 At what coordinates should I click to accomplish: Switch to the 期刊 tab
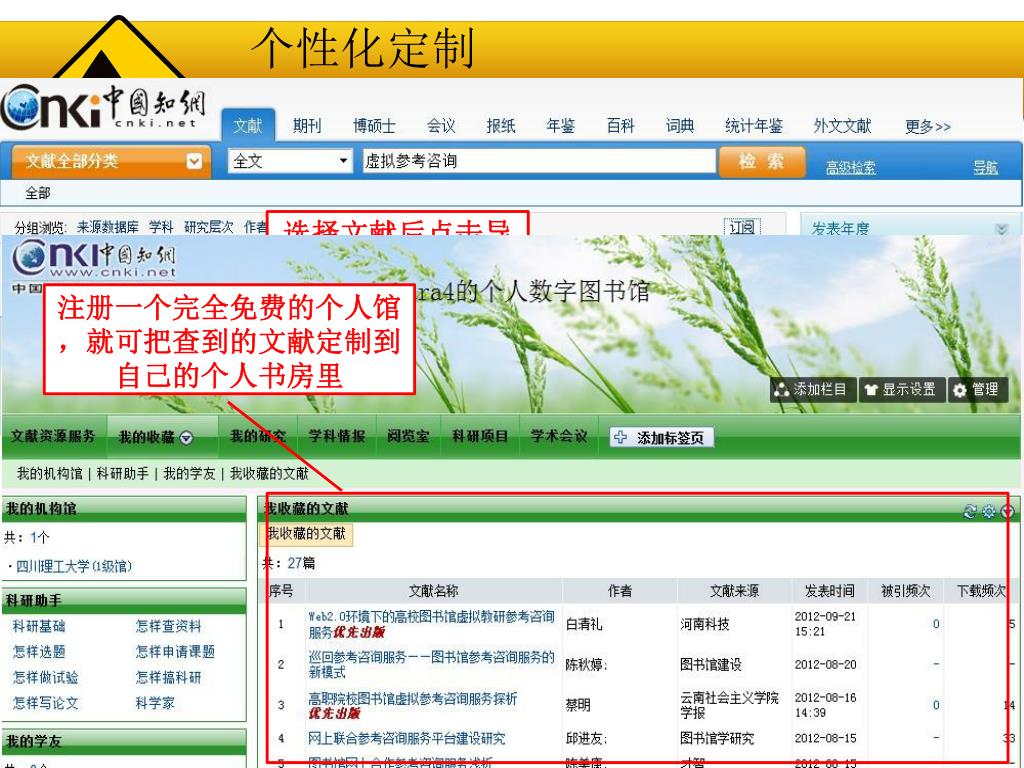[306, 126]
